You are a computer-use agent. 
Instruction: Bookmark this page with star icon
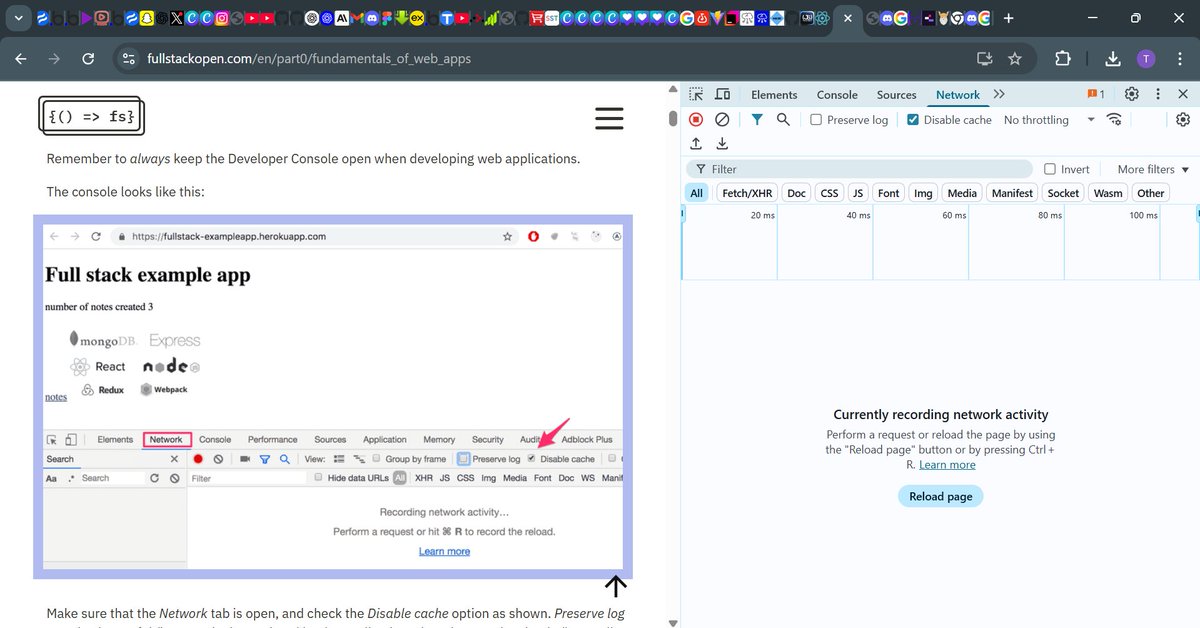coord(1015,59)
